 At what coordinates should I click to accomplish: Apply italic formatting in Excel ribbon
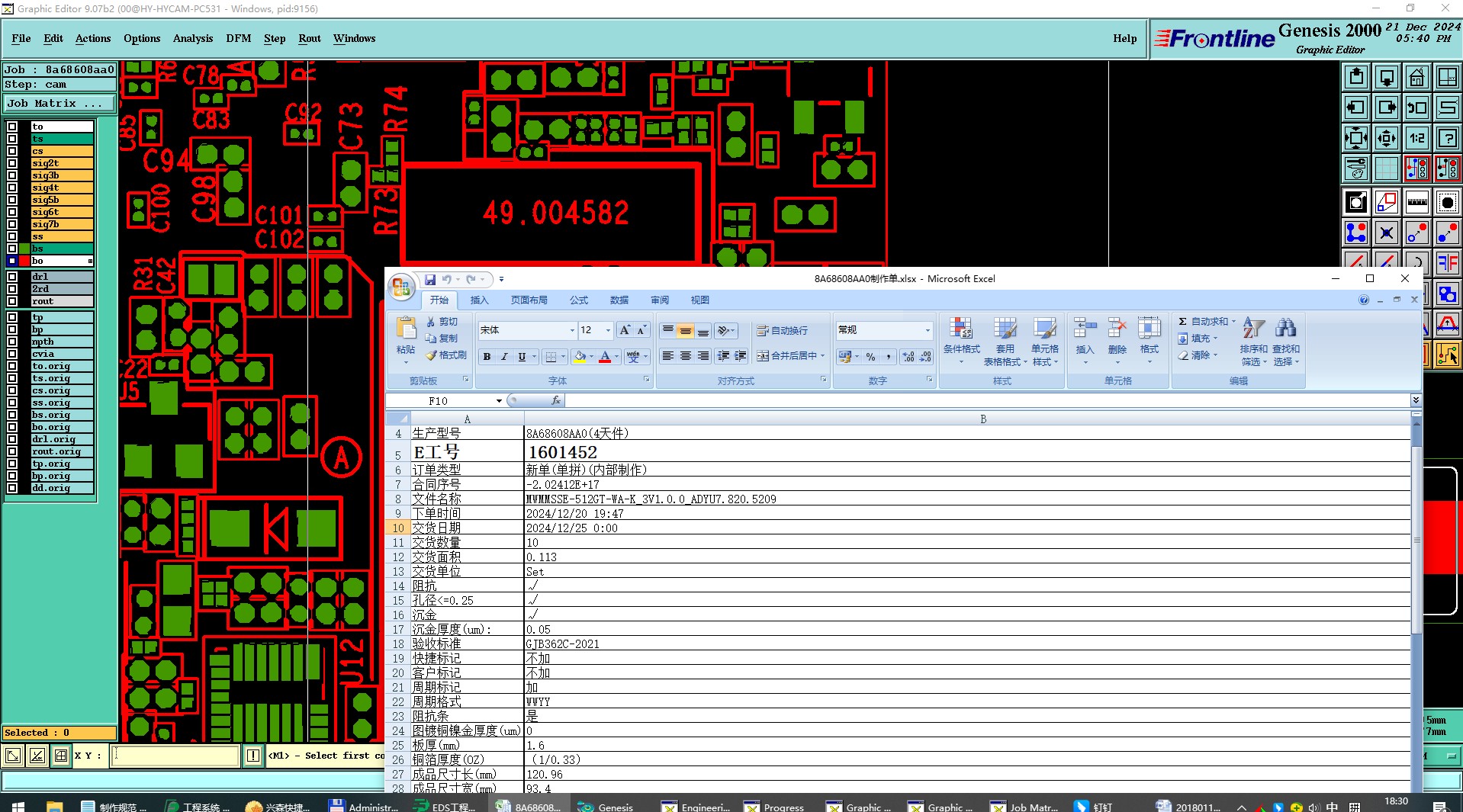tap(504, 356)
